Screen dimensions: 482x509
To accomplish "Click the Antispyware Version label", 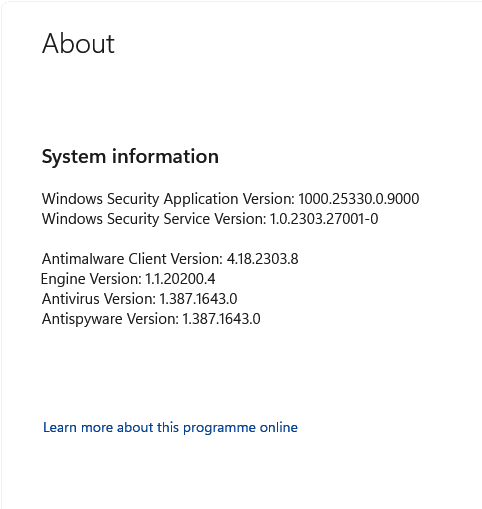I will coord(111,319).
